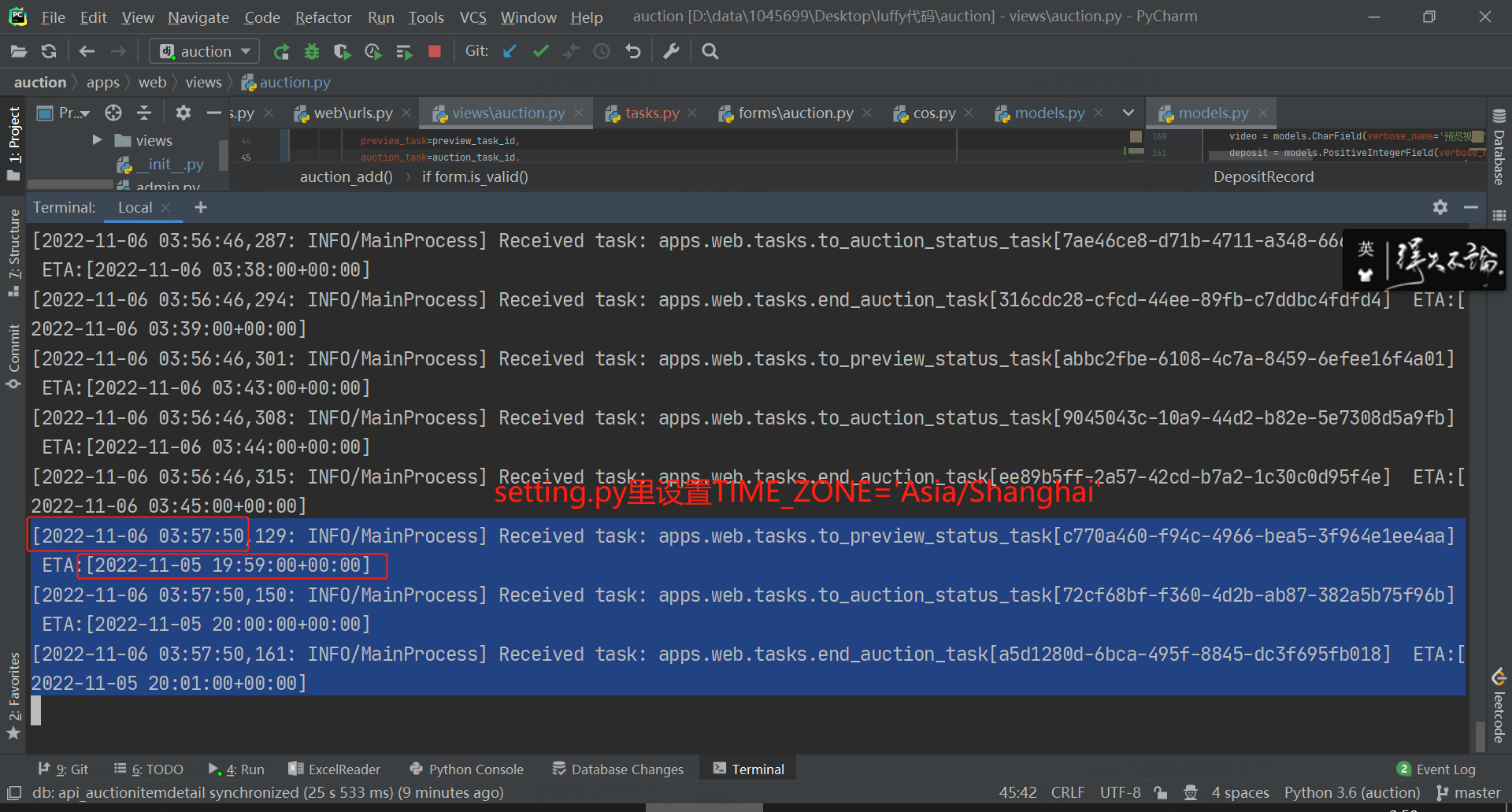Change the Python 3.6 (auction) interpreter

[x=1352, y=792]
